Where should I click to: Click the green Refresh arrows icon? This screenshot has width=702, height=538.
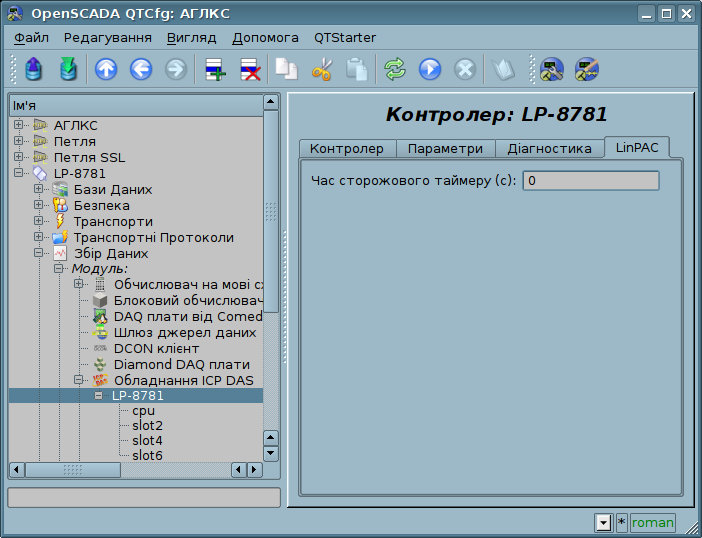395,69
